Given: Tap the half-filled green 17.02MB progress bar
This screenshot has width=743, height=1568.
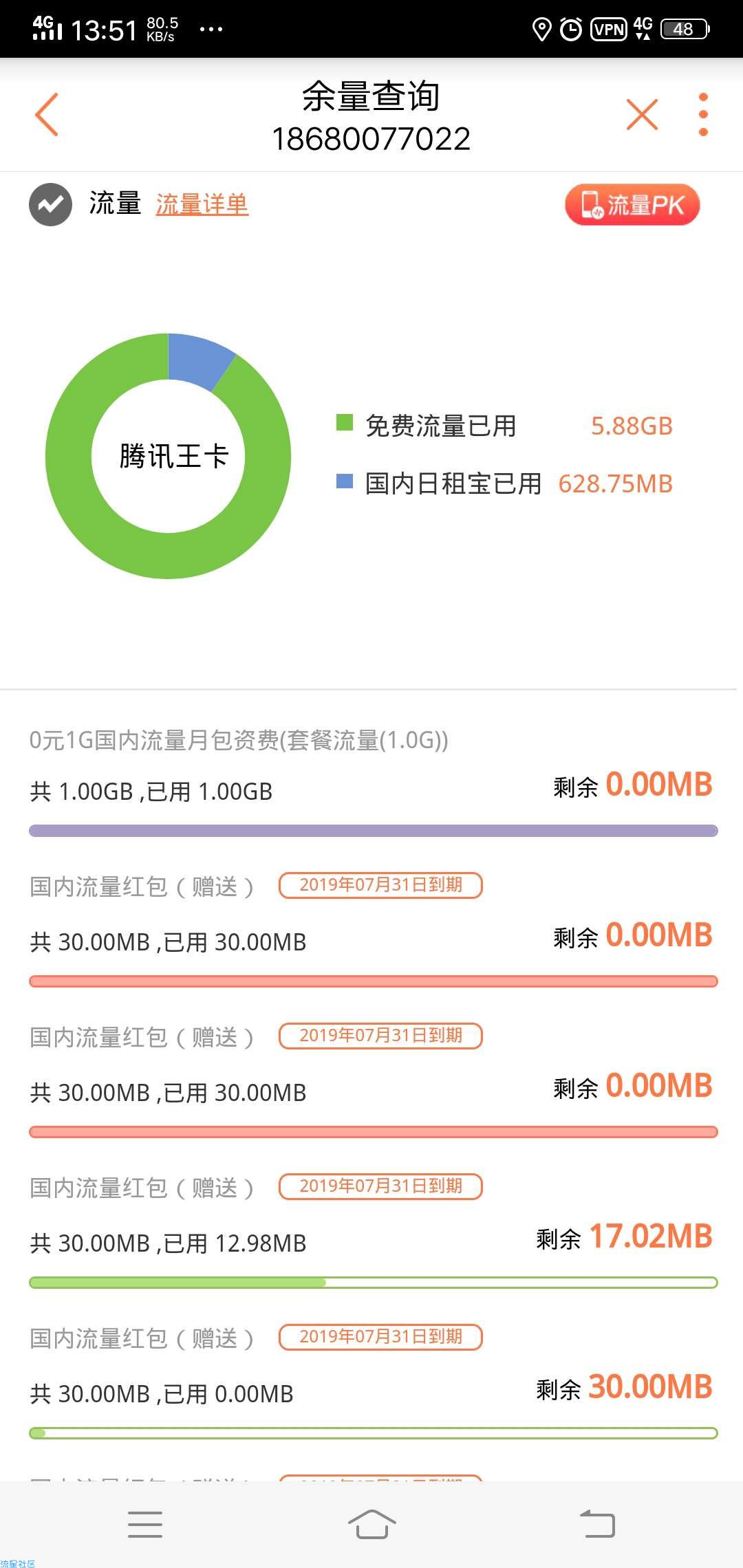Looking at the screenshot, I should click(x=374, y=1283).
